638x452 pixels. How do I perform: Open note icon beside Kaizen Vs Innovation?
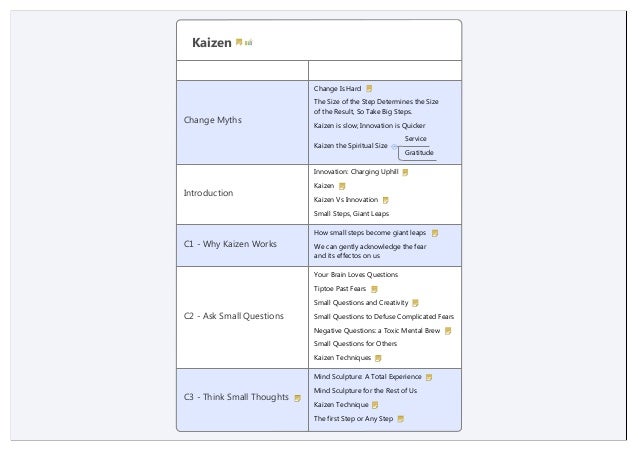click(385, 200)
